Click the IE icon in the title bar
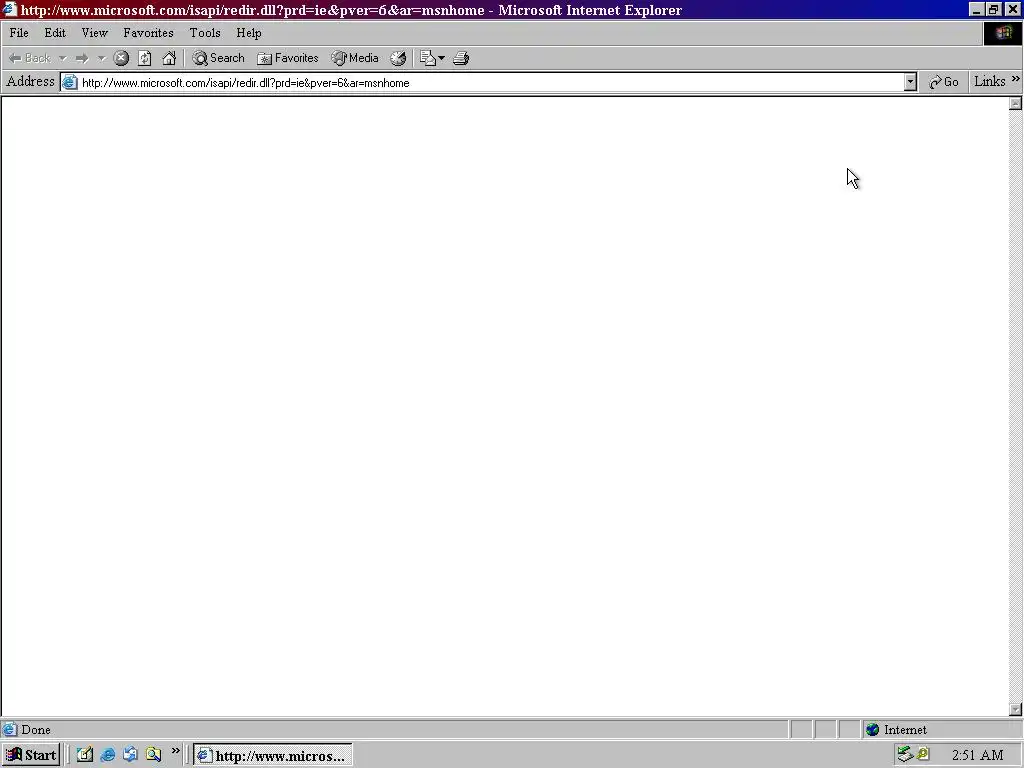Screen dimensions: 1024x768 [9, 9]
